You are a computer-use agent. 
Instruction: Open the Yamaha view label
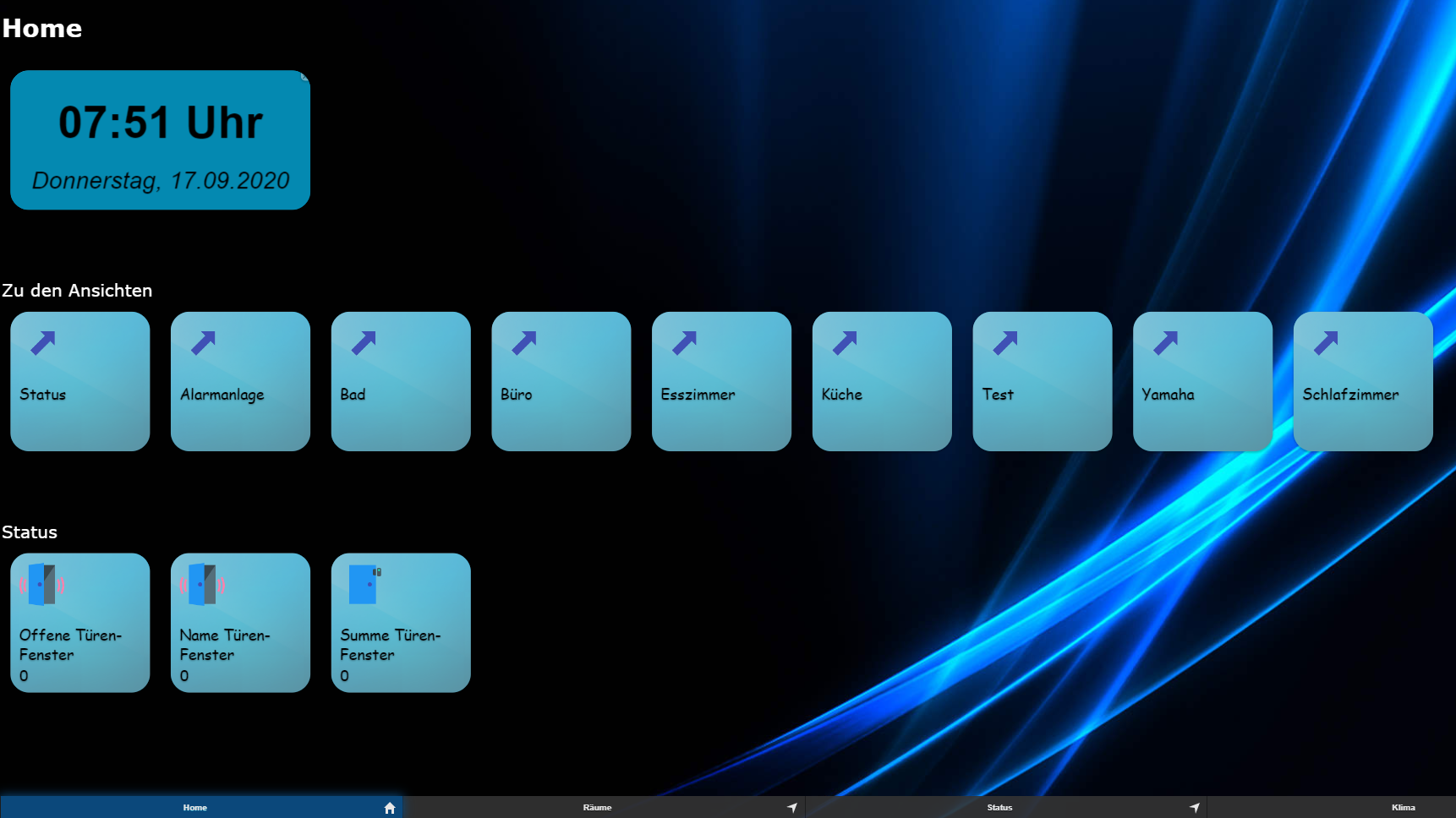1169,395
